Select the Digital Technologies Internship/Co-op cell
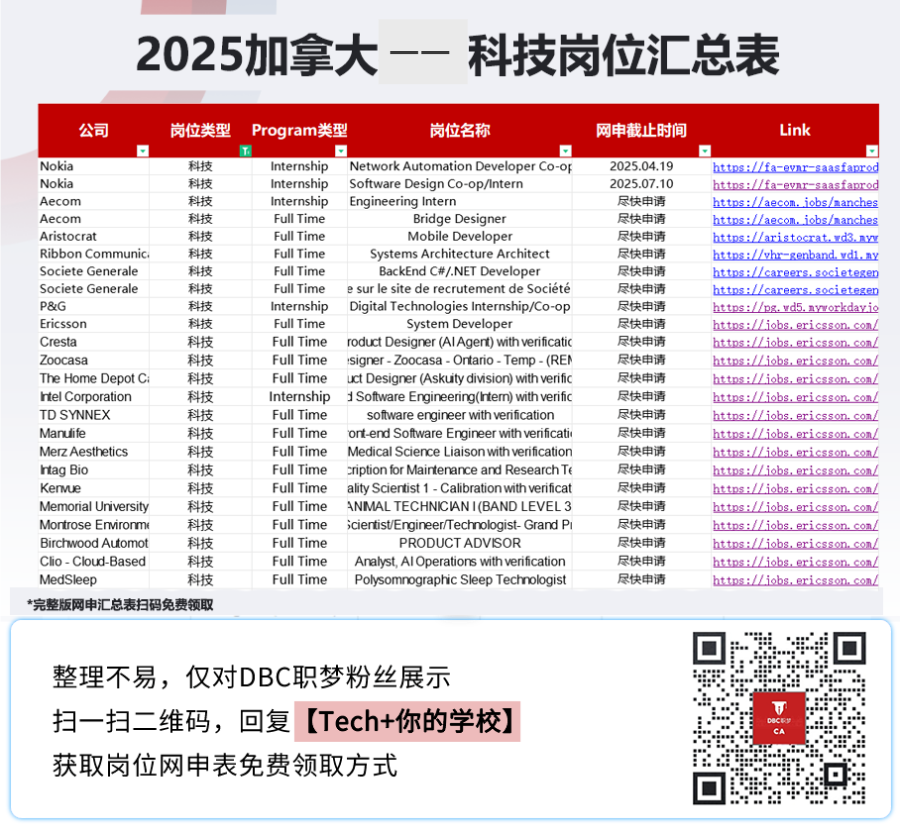This screenshot has height=833, width=900. (x=460, y=306)
